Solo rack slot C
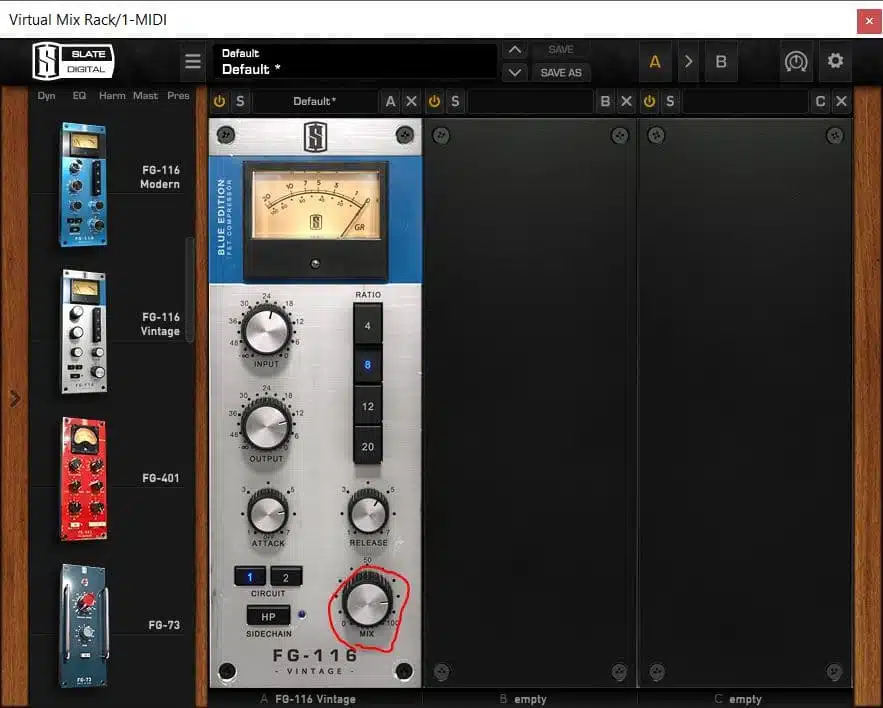Viewport: 883px width, 708px height. pyautogui.click(x=670, y=101)
